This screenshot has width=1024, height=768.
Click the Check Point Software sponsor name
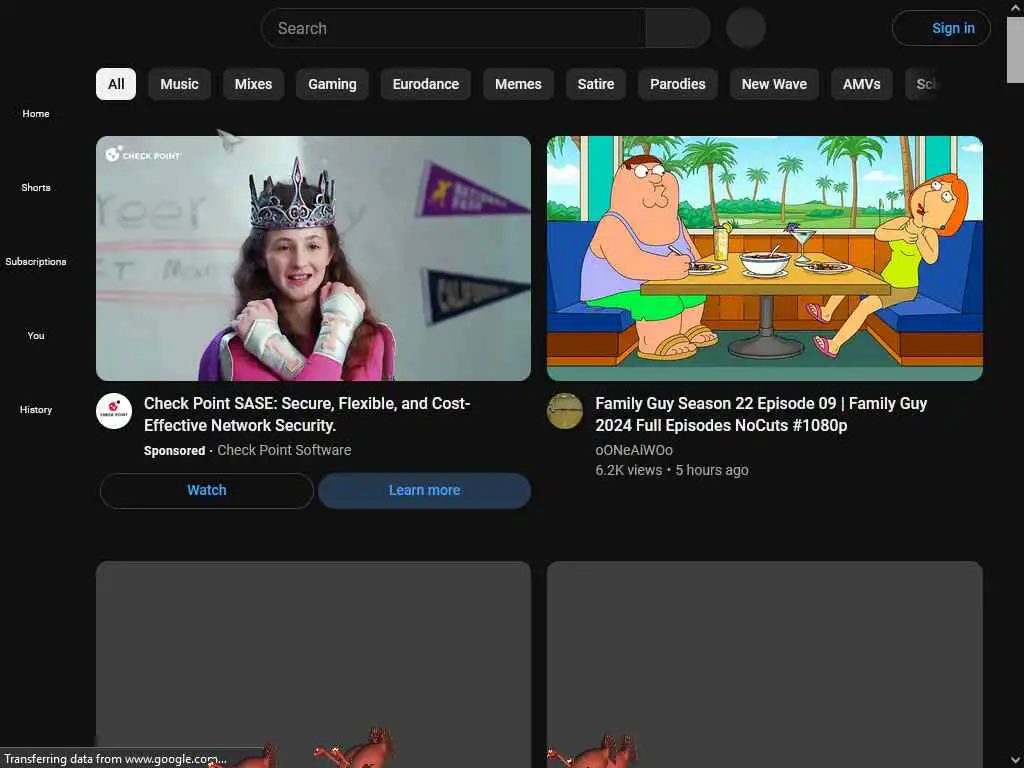(284, 450)
